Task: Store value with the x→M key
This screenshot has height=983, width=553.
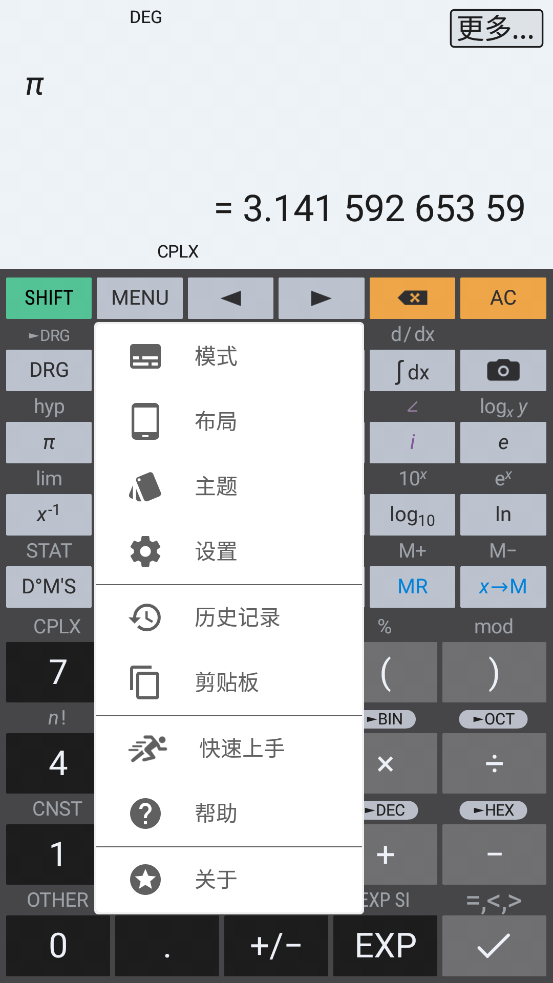Action: [x=503, y=587]
